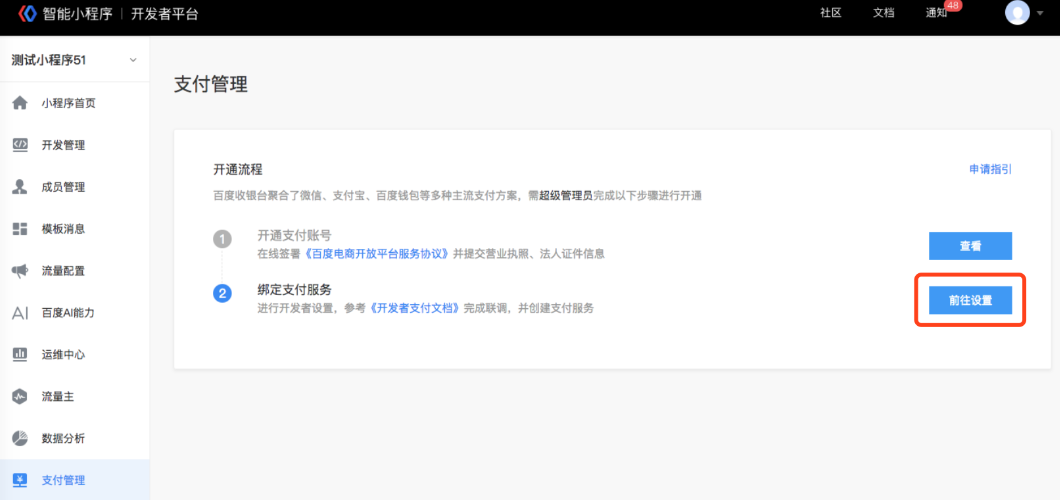The image size is (1060, 500).
Task: Click the 支付管理 page heading
Action: 211,84
